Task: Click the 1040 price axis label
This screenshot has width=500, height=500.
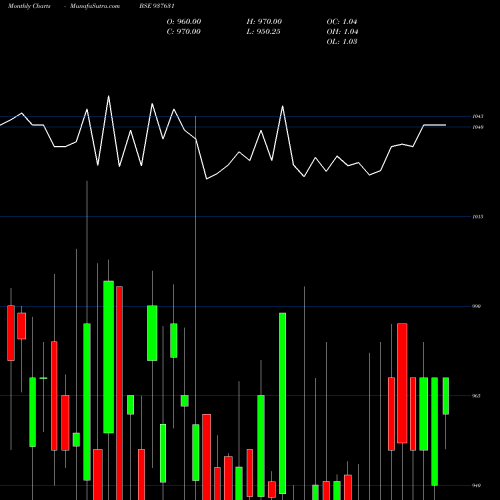Action: 478,127
